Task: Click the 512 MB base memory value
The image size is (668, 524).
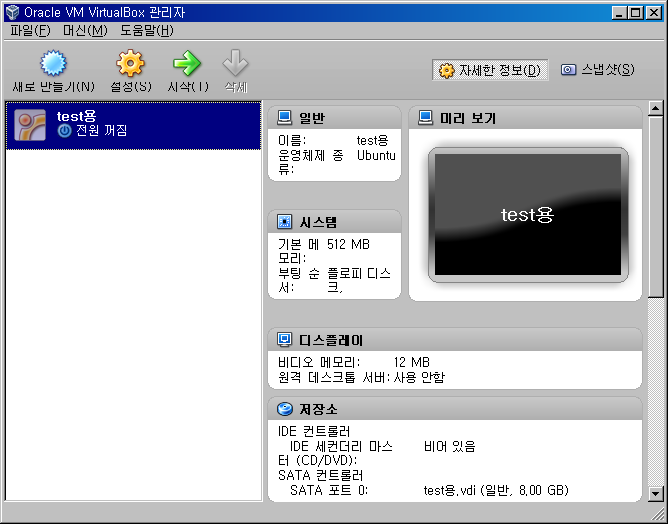Action: [x=348, y=244]
